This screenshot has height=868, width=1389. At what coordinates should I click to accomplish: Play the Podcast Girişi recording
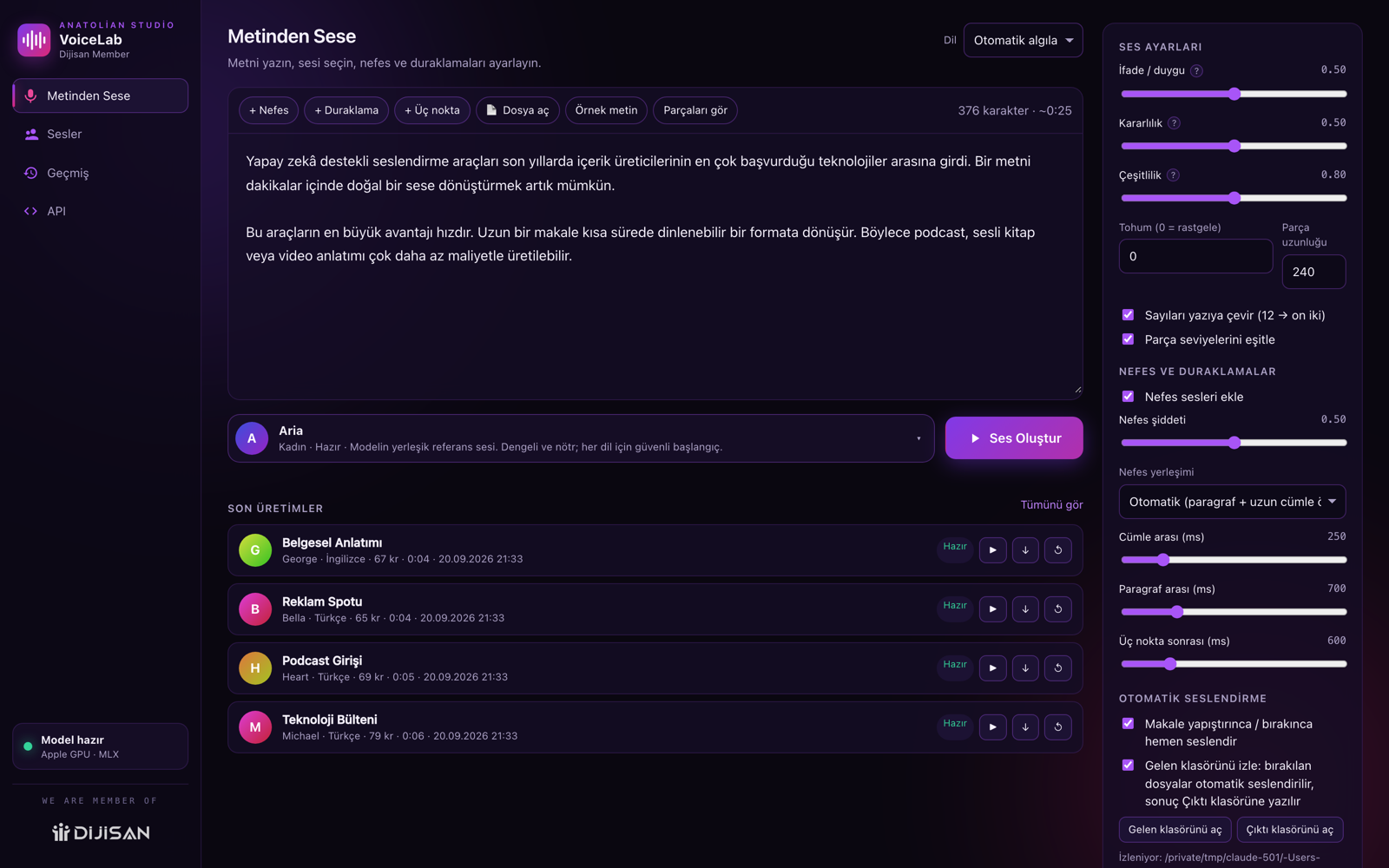click(x=992, y=668)
